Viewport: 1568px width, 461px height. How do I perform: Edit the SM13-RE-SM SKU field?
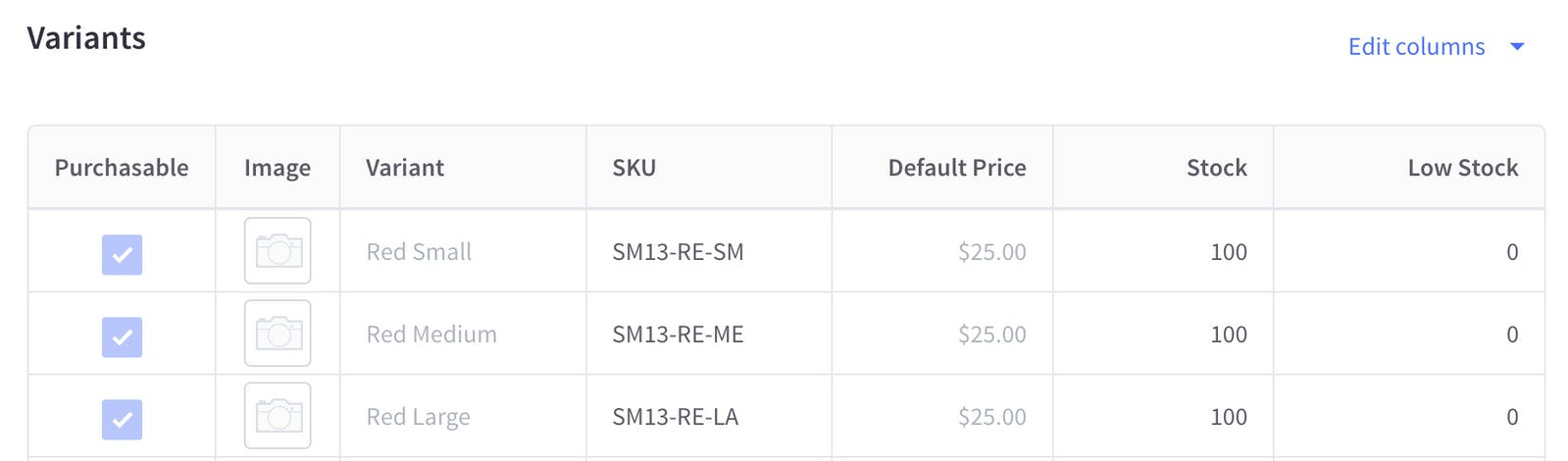coord(709,251)
